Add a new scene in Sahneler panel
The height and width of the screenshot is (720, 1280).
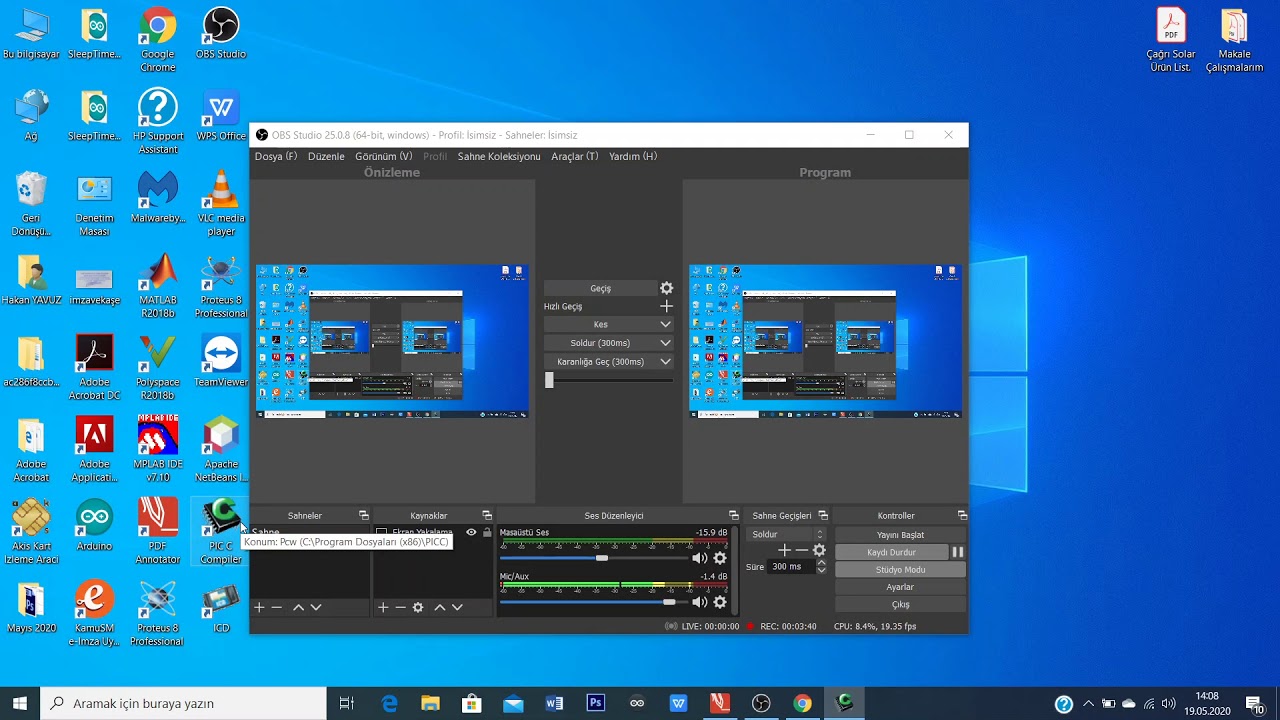pyautogui.click(x=259, y=607)
